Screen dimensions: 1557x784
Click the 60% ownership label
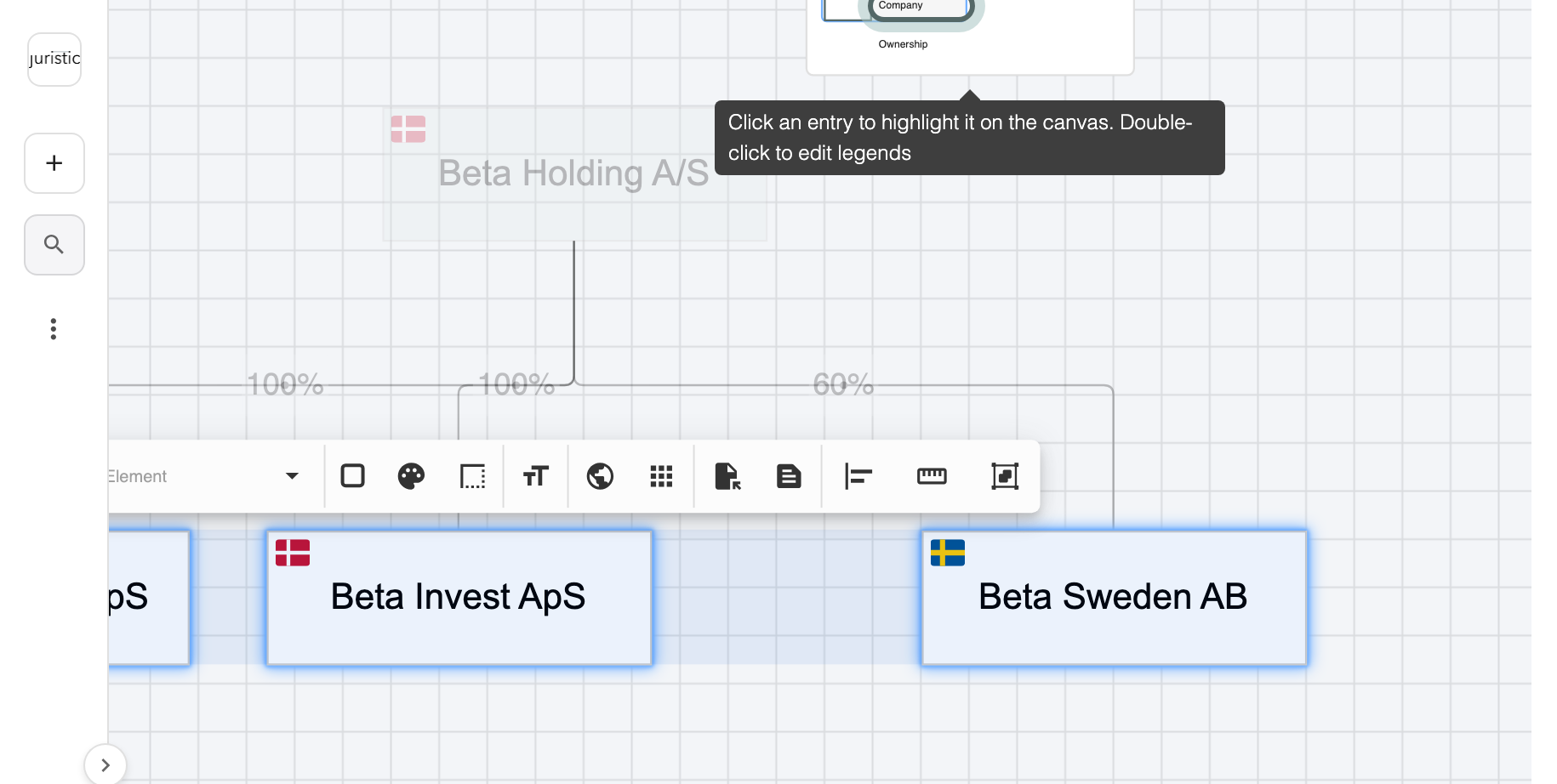843,384
